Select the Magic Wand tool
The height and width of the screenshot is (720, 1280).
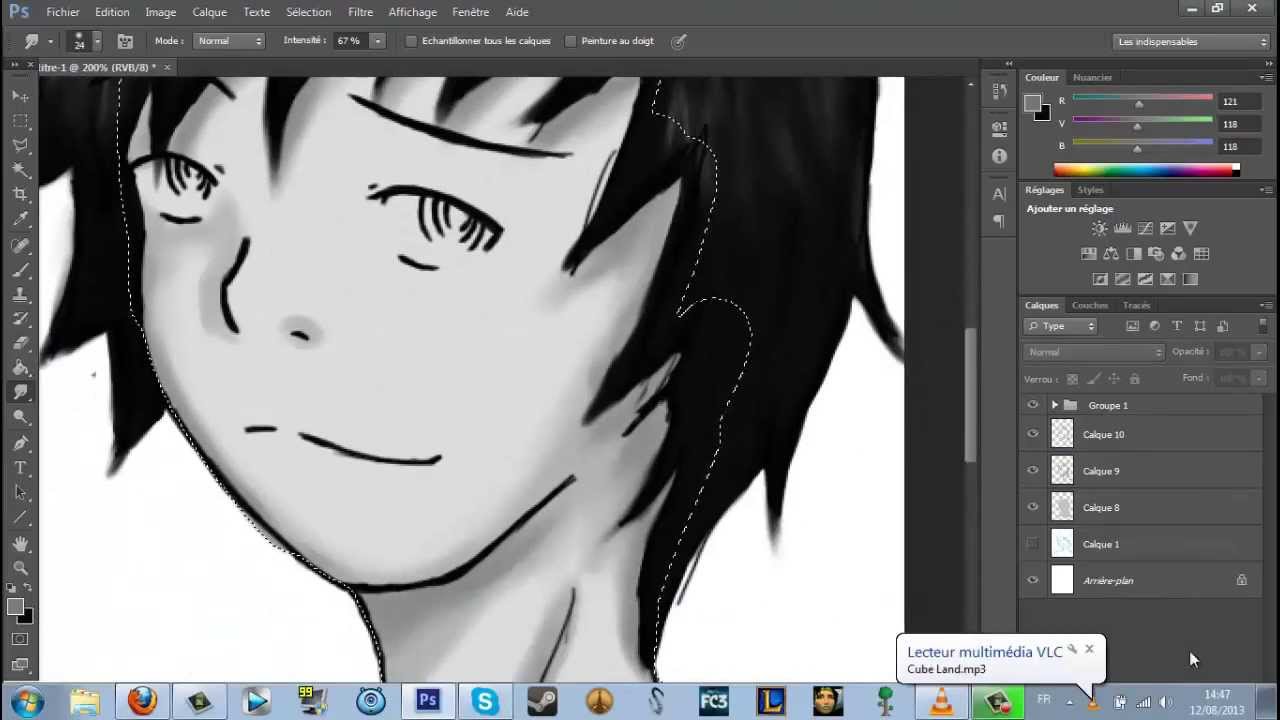pos(20,170)
